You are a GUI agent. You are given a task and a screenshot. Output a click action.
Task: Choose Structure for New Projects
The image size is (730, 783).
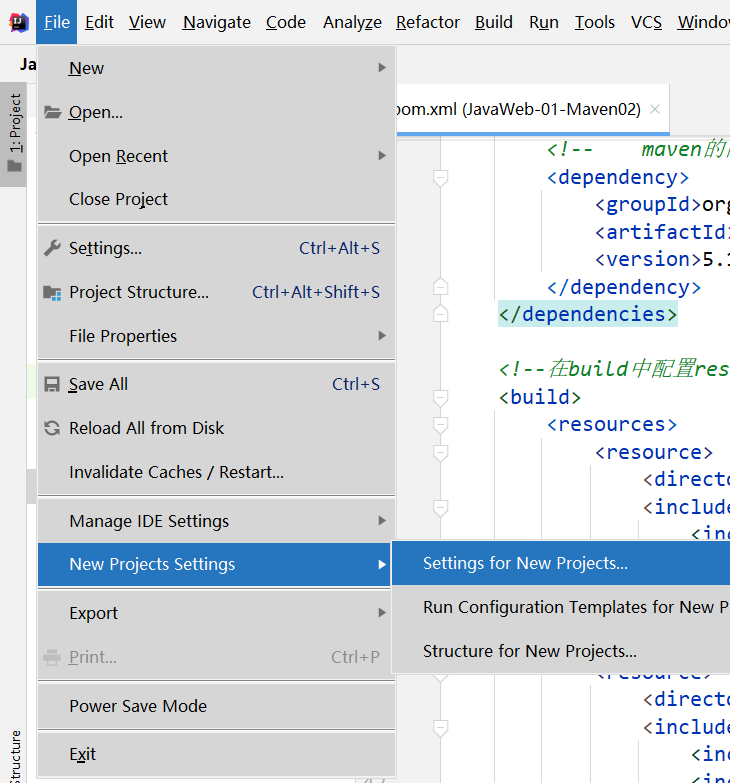[x=529, y=651]
